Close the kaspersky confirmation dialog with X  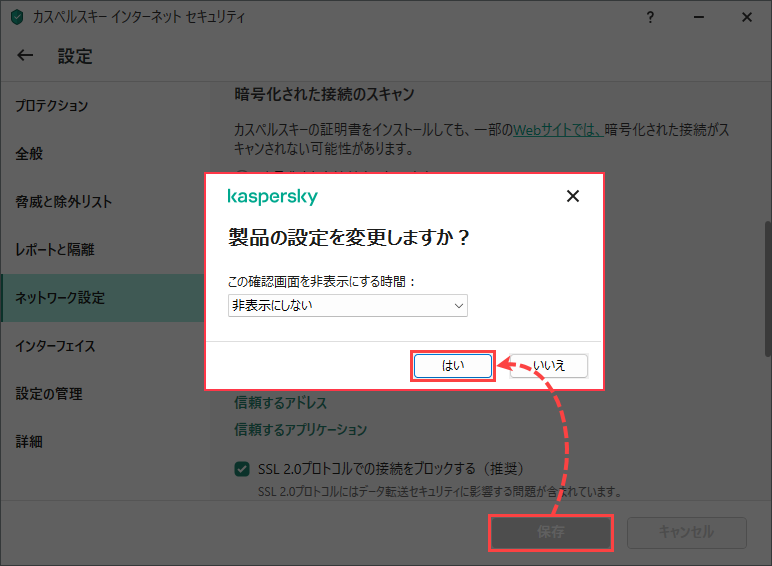pyautogui.click(x=573, y=196)
